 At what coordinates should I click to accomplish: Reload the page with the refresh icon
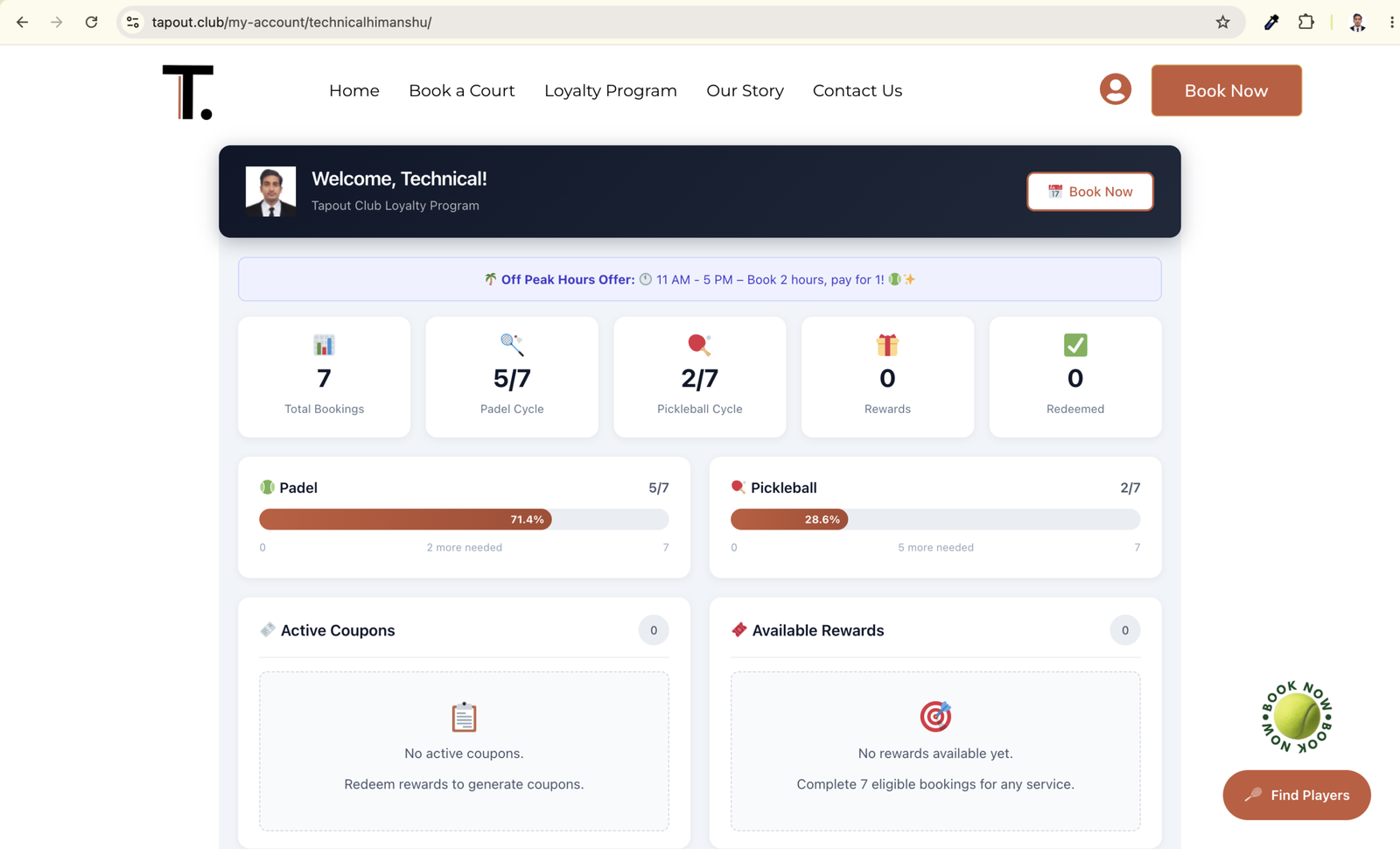click(x=91, y=22)
